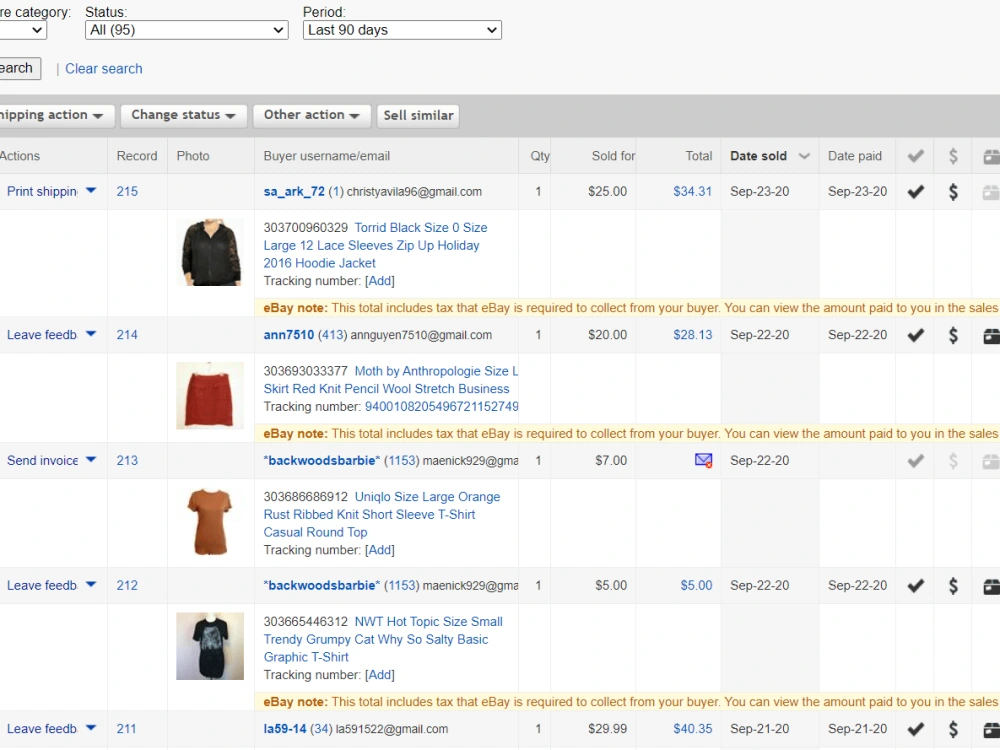Click the Clear search link
The image size is (1000, 750).
coord(104,69)
